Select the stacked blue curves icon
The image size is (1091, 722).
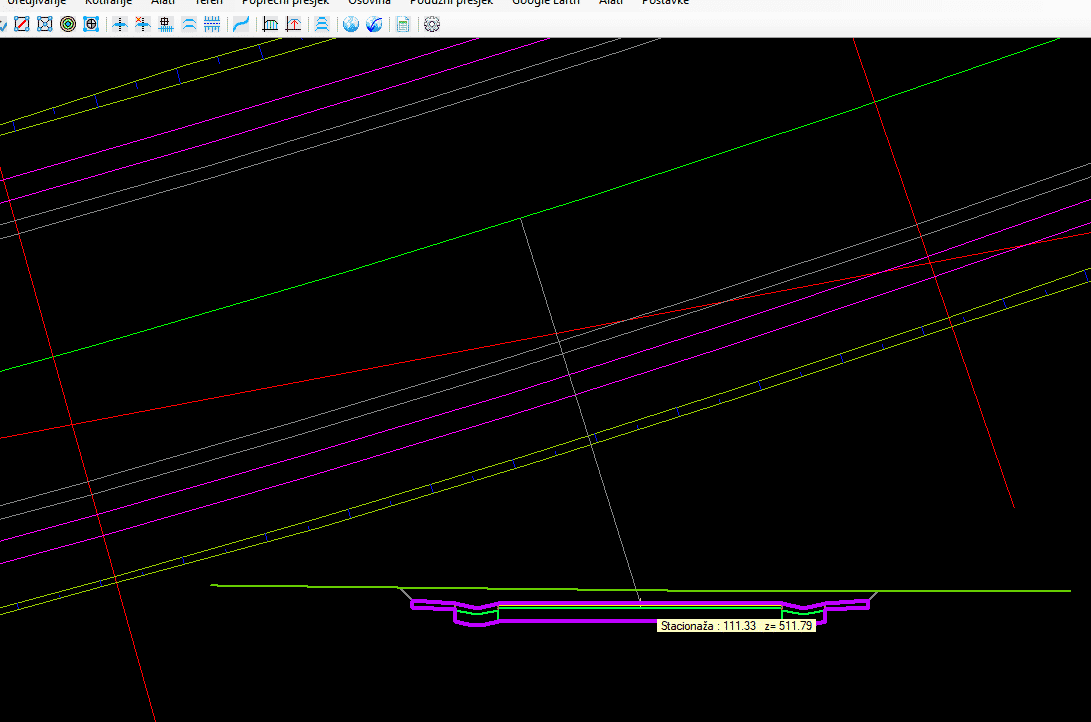point(322,24)
